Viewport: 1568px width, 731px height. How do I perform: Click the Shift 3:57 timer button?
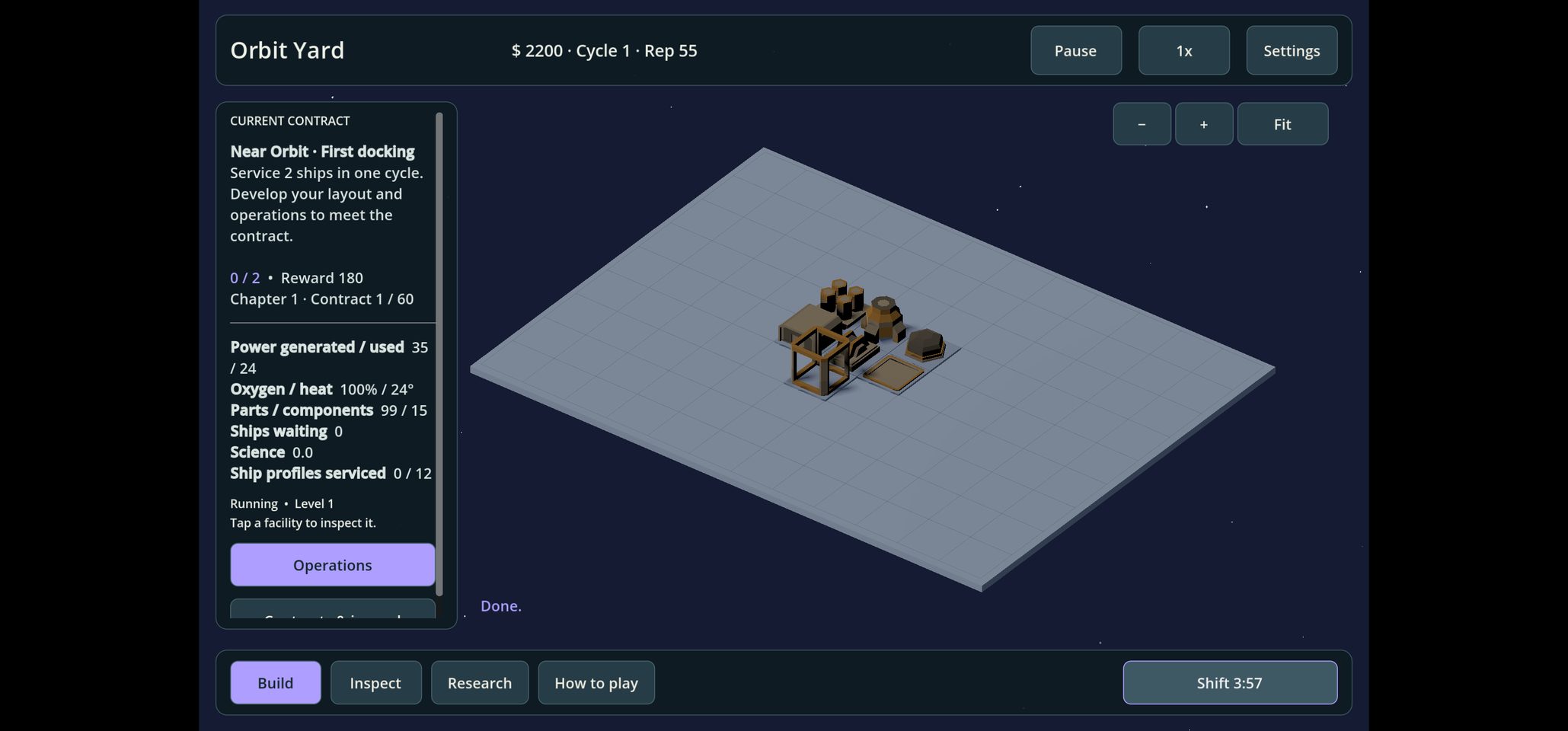click(1230, 682)
